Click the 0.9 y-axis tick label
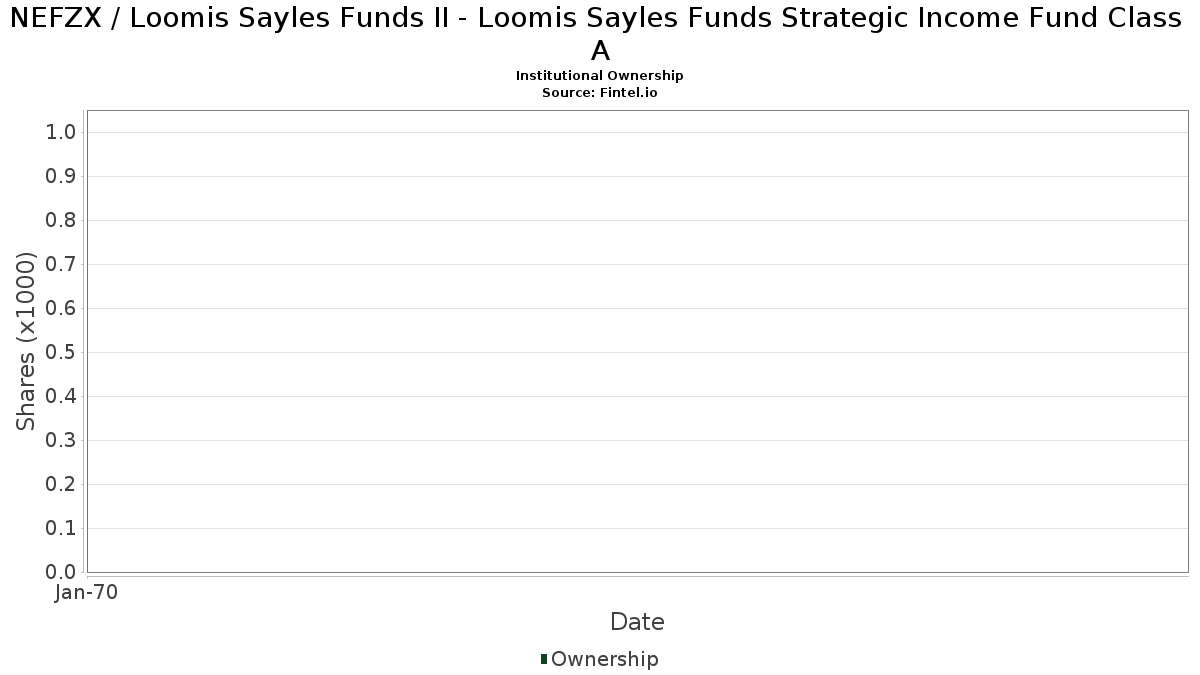Image resolution: width=1200 pixels, height=675 pixels. tap(62, 177)
